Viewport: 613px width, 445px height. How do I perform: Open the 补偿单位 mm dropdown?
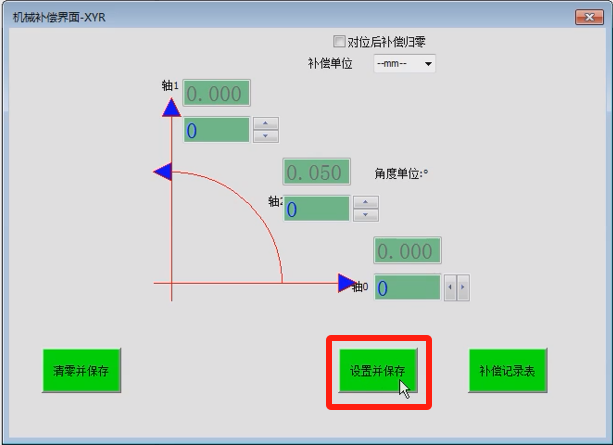click(405, 64)
